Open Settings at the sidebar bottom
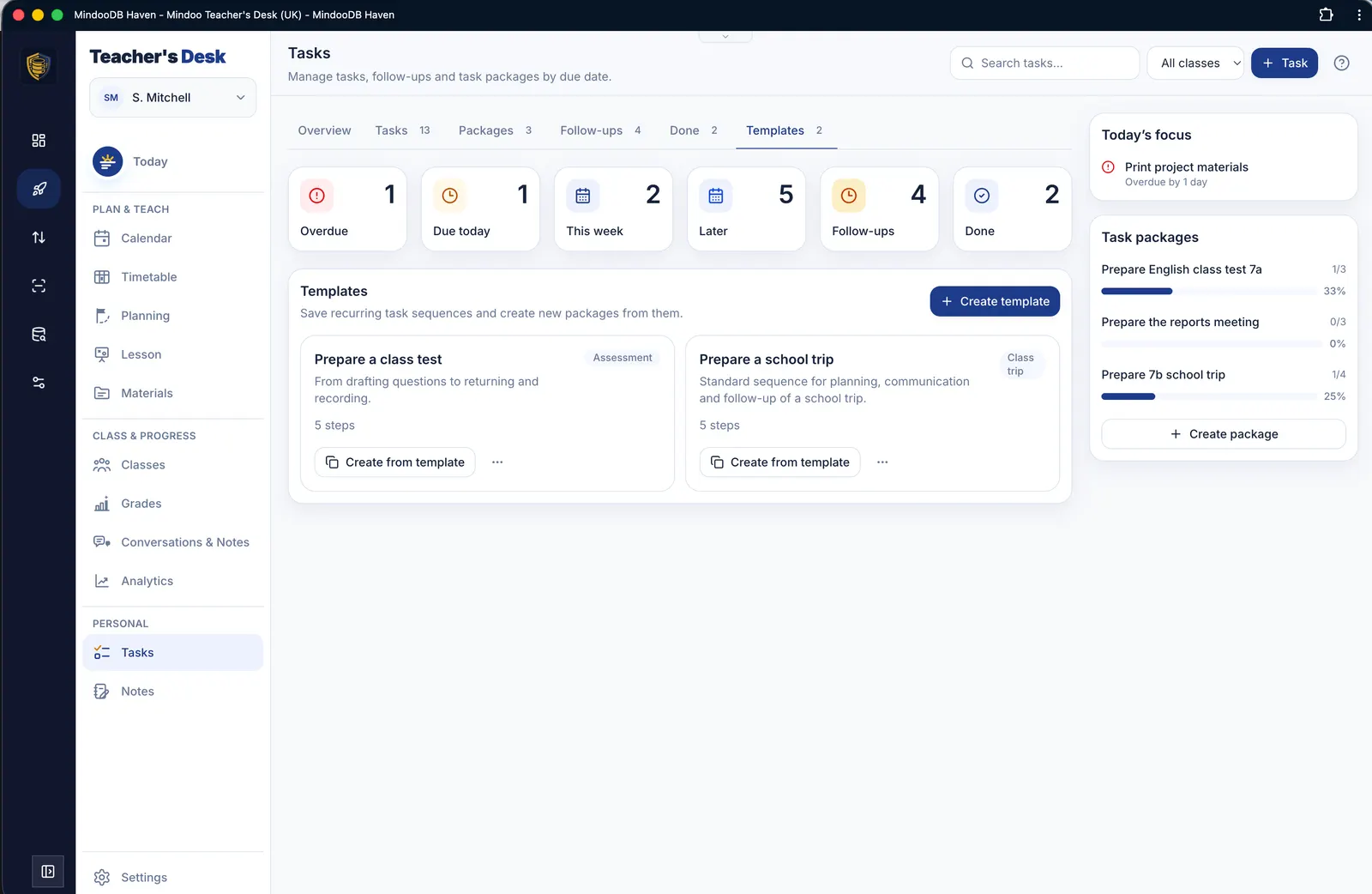Viewport: 1372px width, 894px height. [173, 878]
